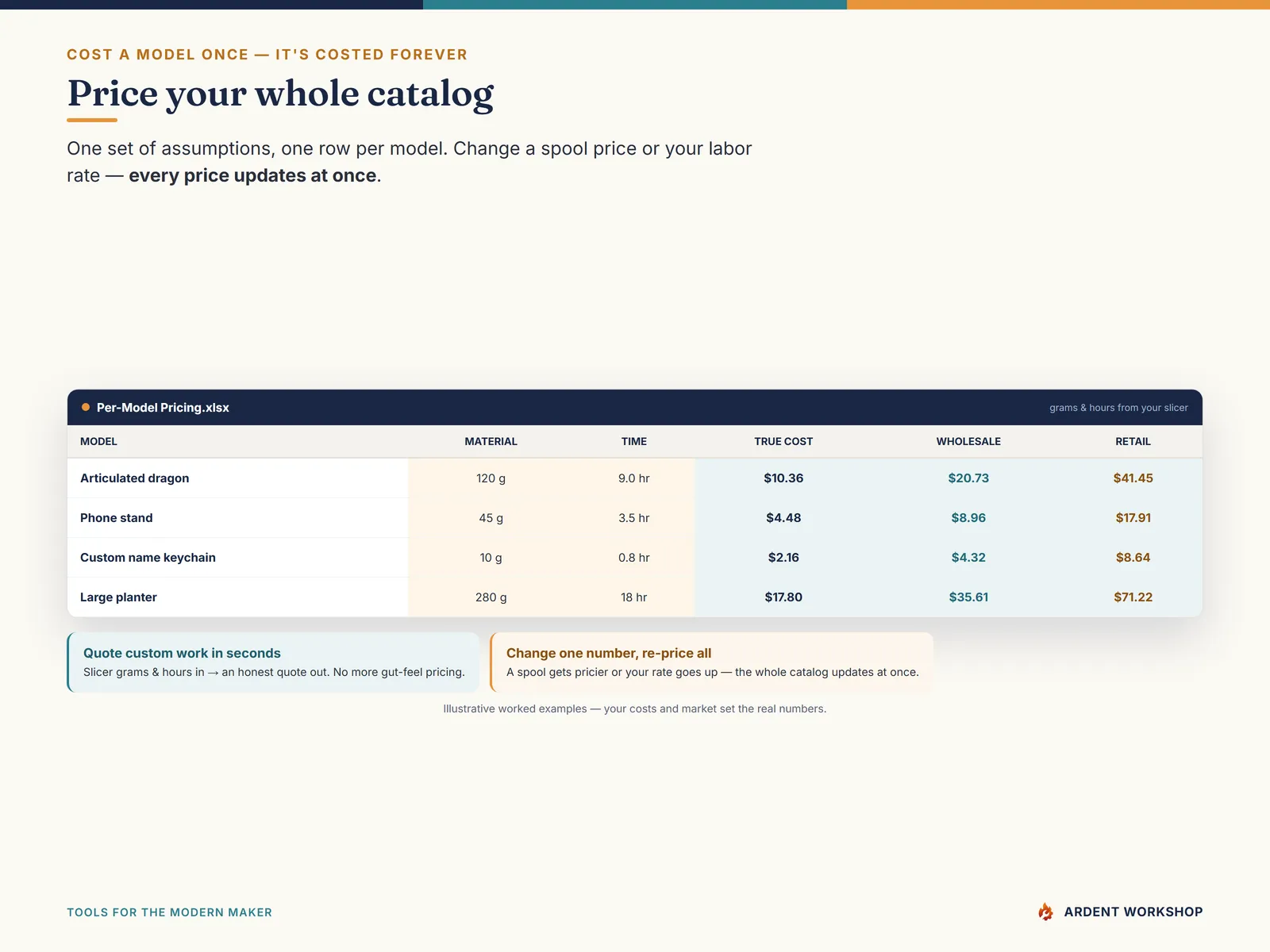1270x952 pixels.
Task: Click the Articulated dragon row name
Action: pos(135,478)
